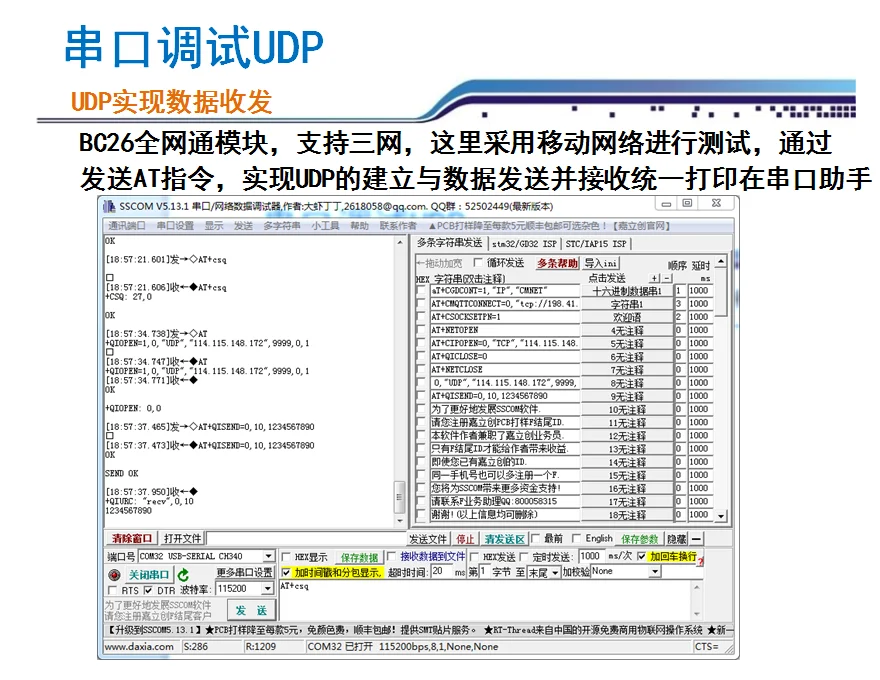Toggle the DTR checkbox

pyautogui.click(x=148, y=590)
